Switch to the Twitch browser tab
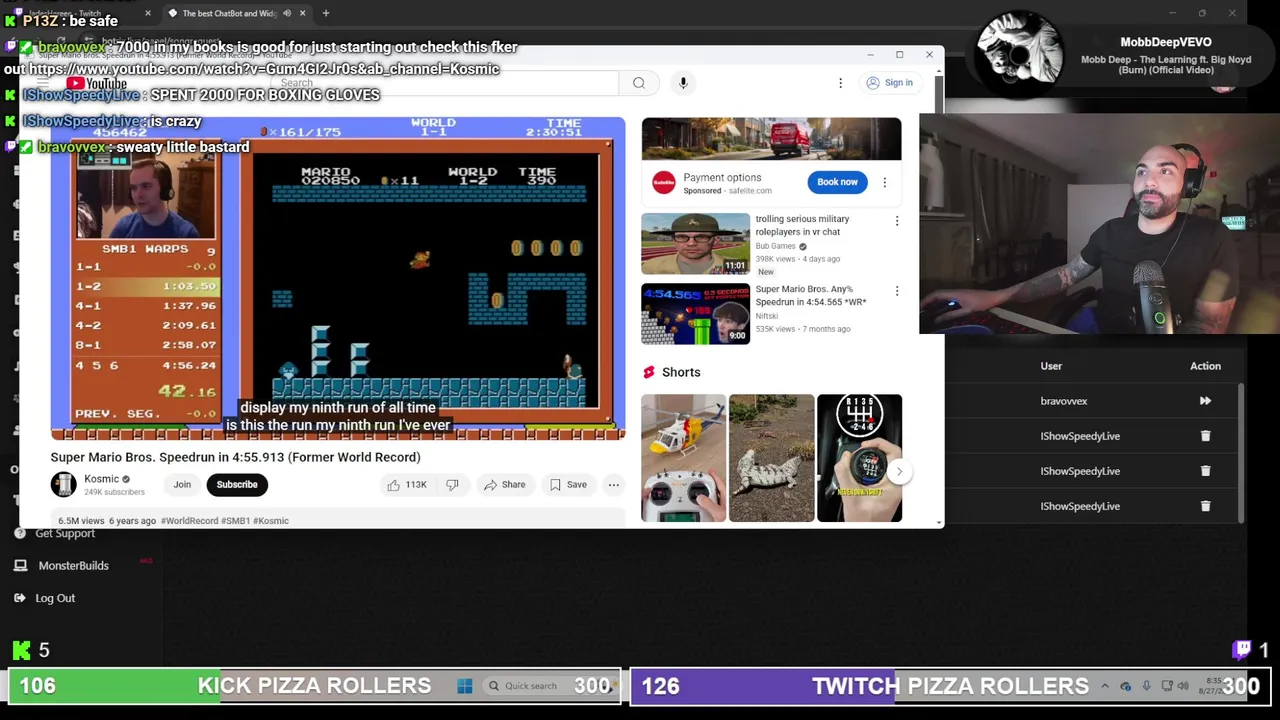The height and width of the screenshot is (720, 1280). click(x=80, y=13)
